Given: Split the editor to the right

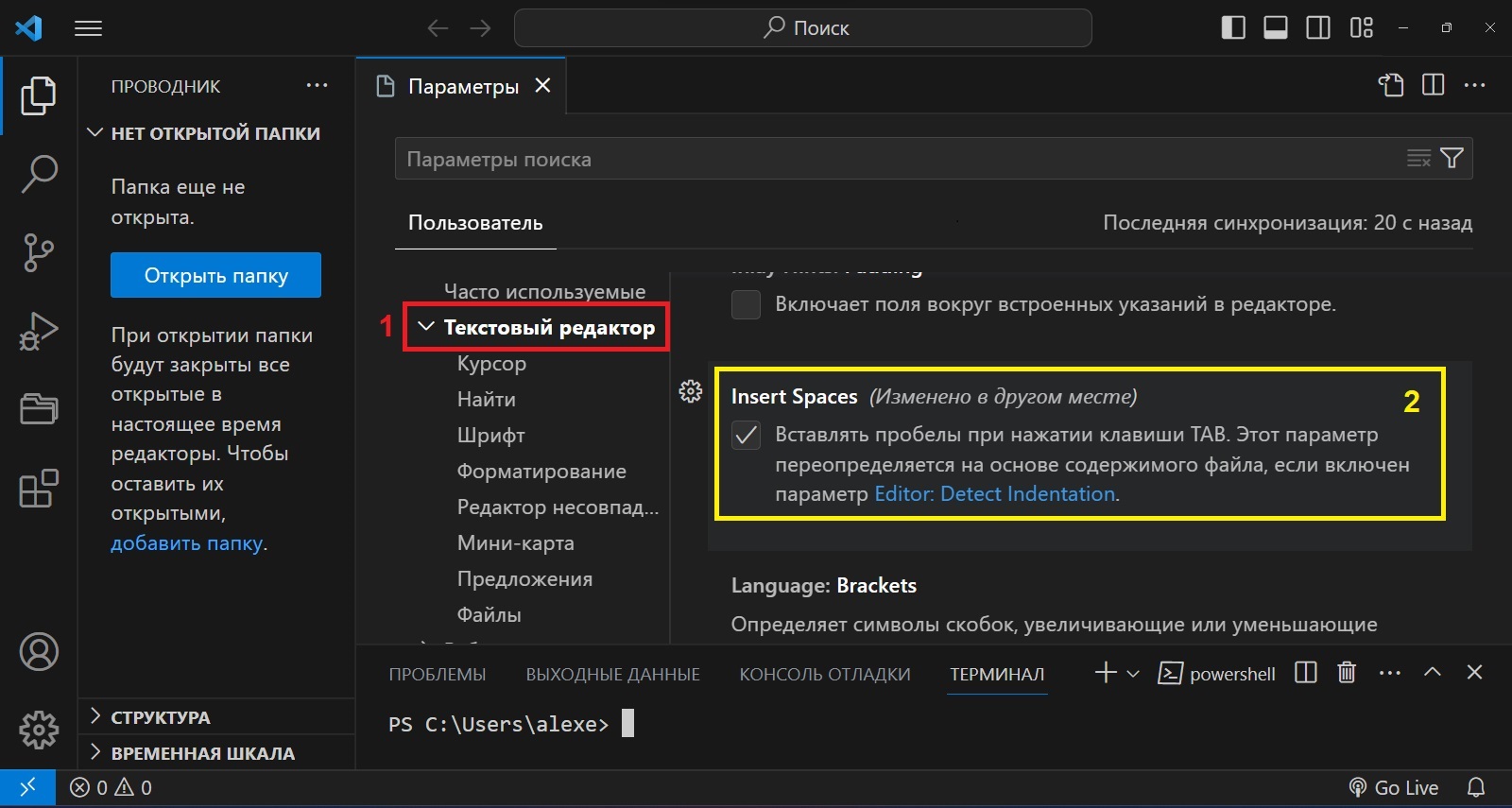Looking at the screenshot, I should pyautogui.click(x=1433, y=85).
